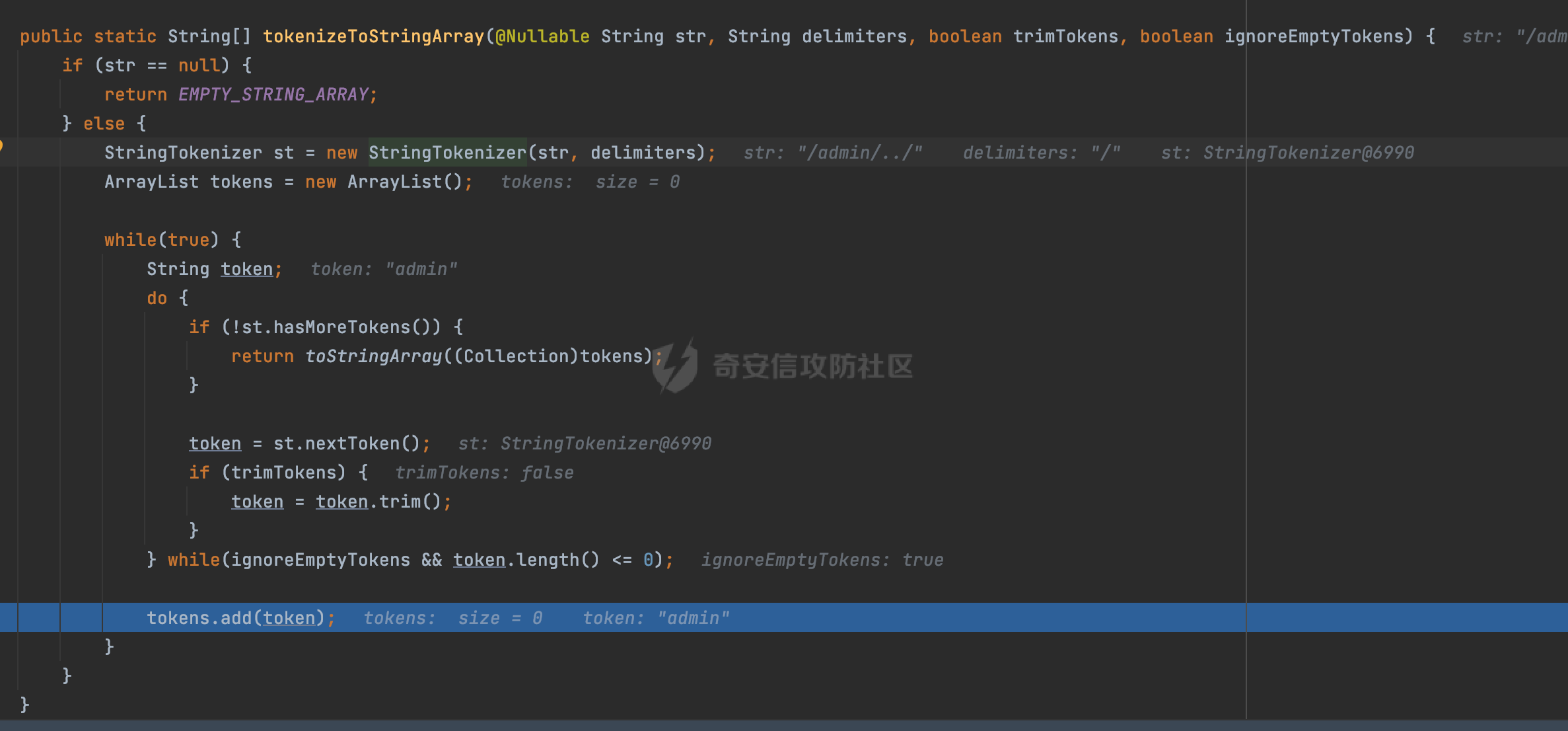Click the ignoreEmptyTokens: true inline hint

tap(822, 560)
